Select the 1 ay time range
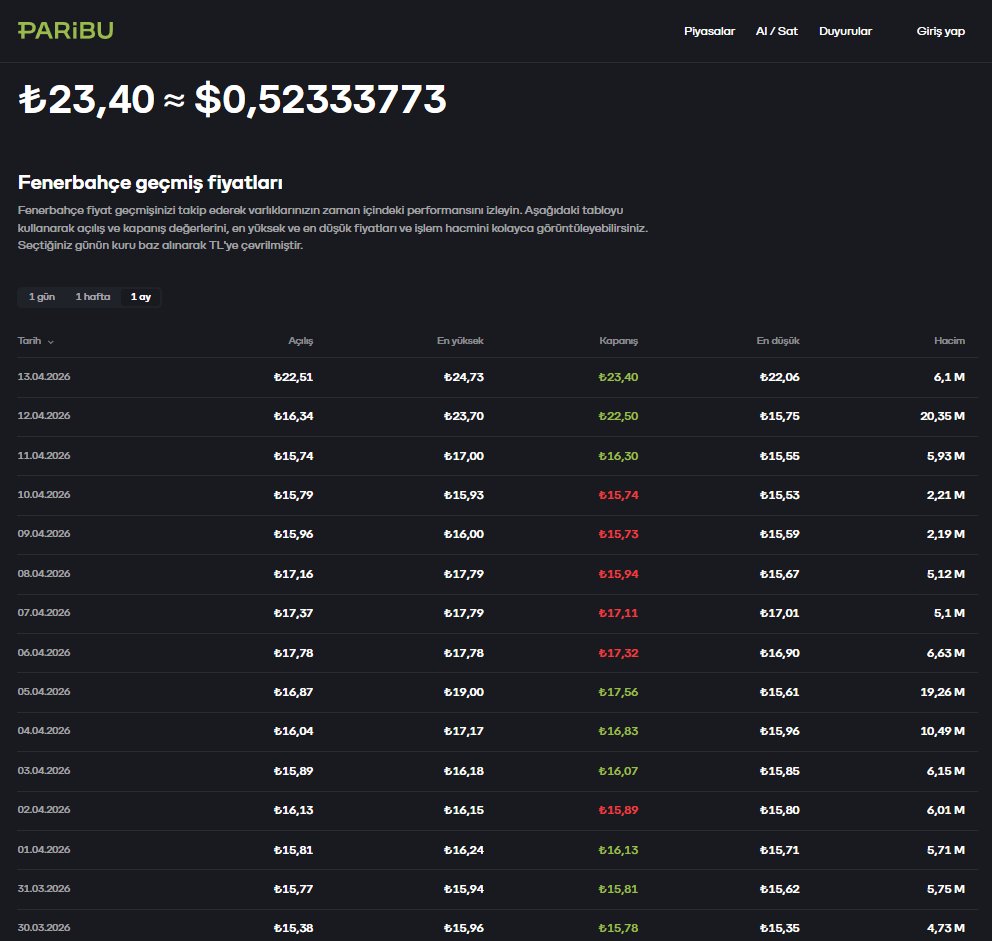992x941 pixels. click(x=140, y=297)
